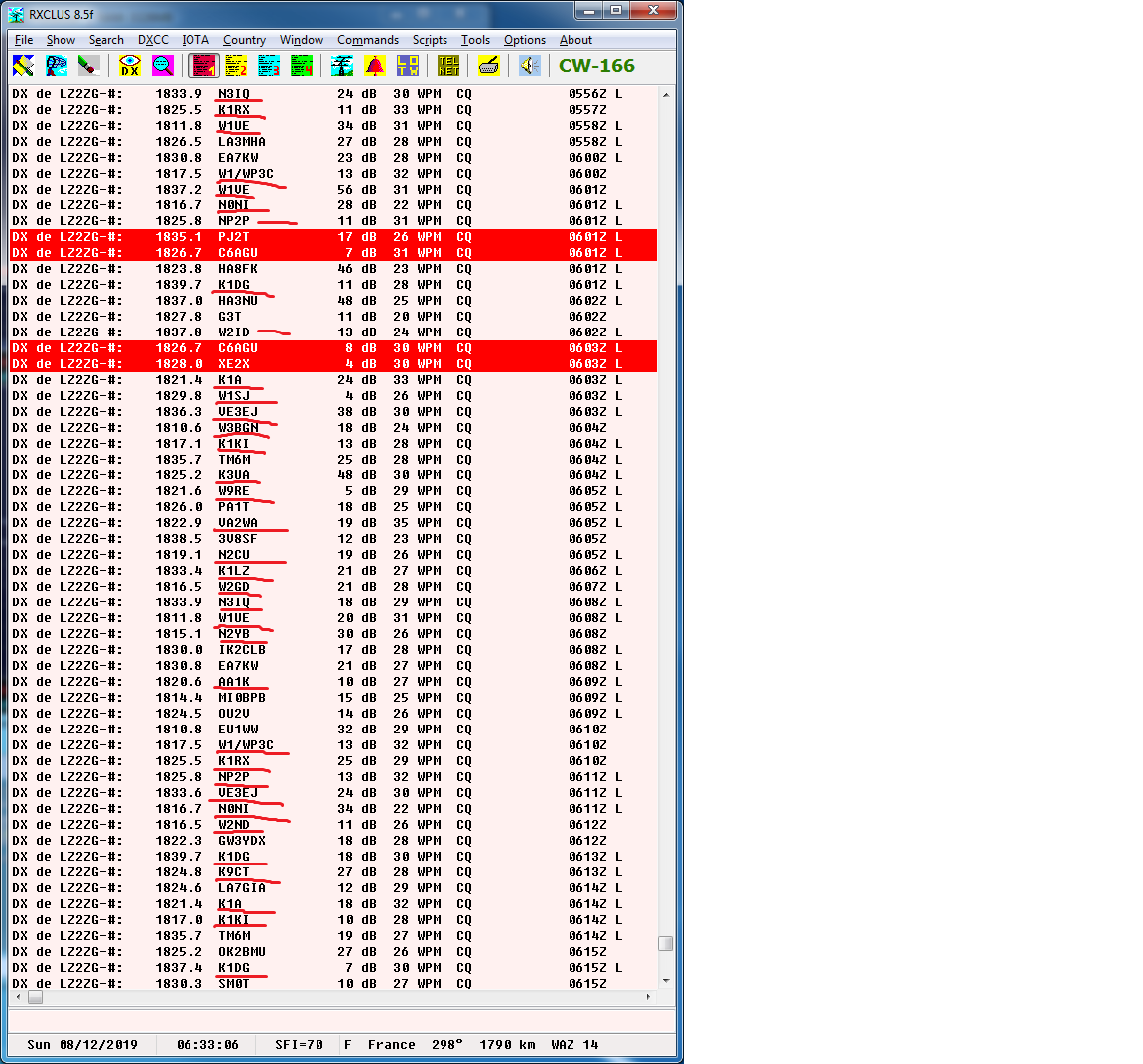Click the antenna tower icon
This screenshot has width=1143, height=1064.
[342, 66]
